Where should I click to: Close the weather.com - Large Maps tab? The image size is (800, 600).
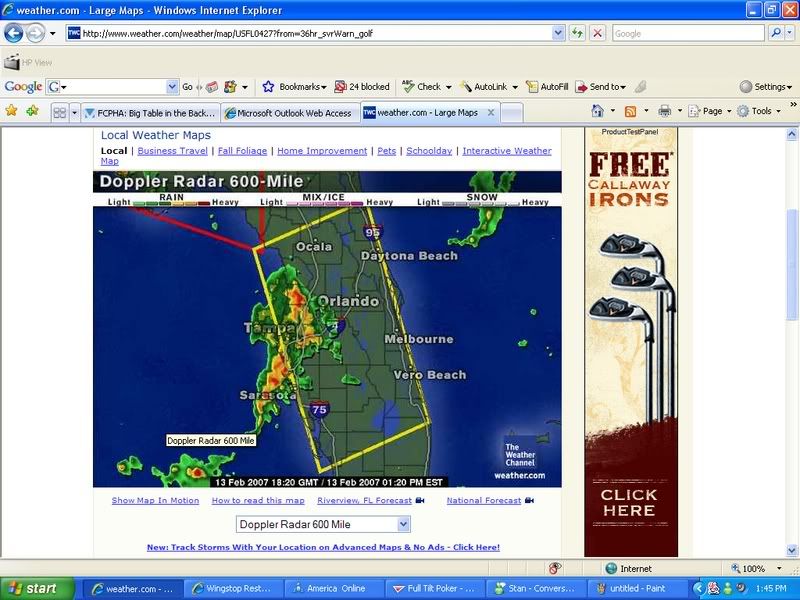(x=491, y=112)
